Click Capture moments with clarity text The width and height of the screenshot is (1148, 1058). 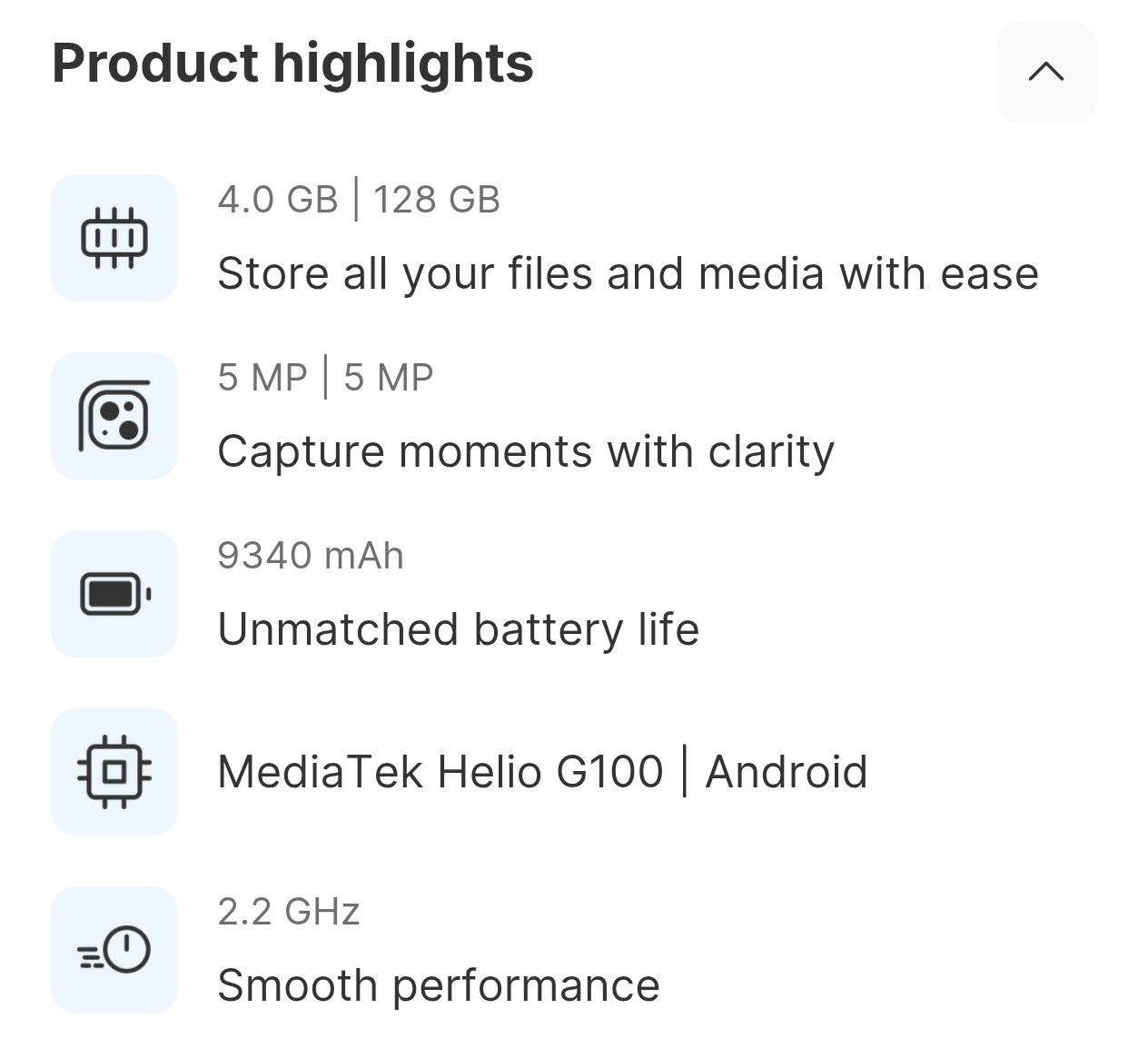pyautogui.click(x=526, y=451)
